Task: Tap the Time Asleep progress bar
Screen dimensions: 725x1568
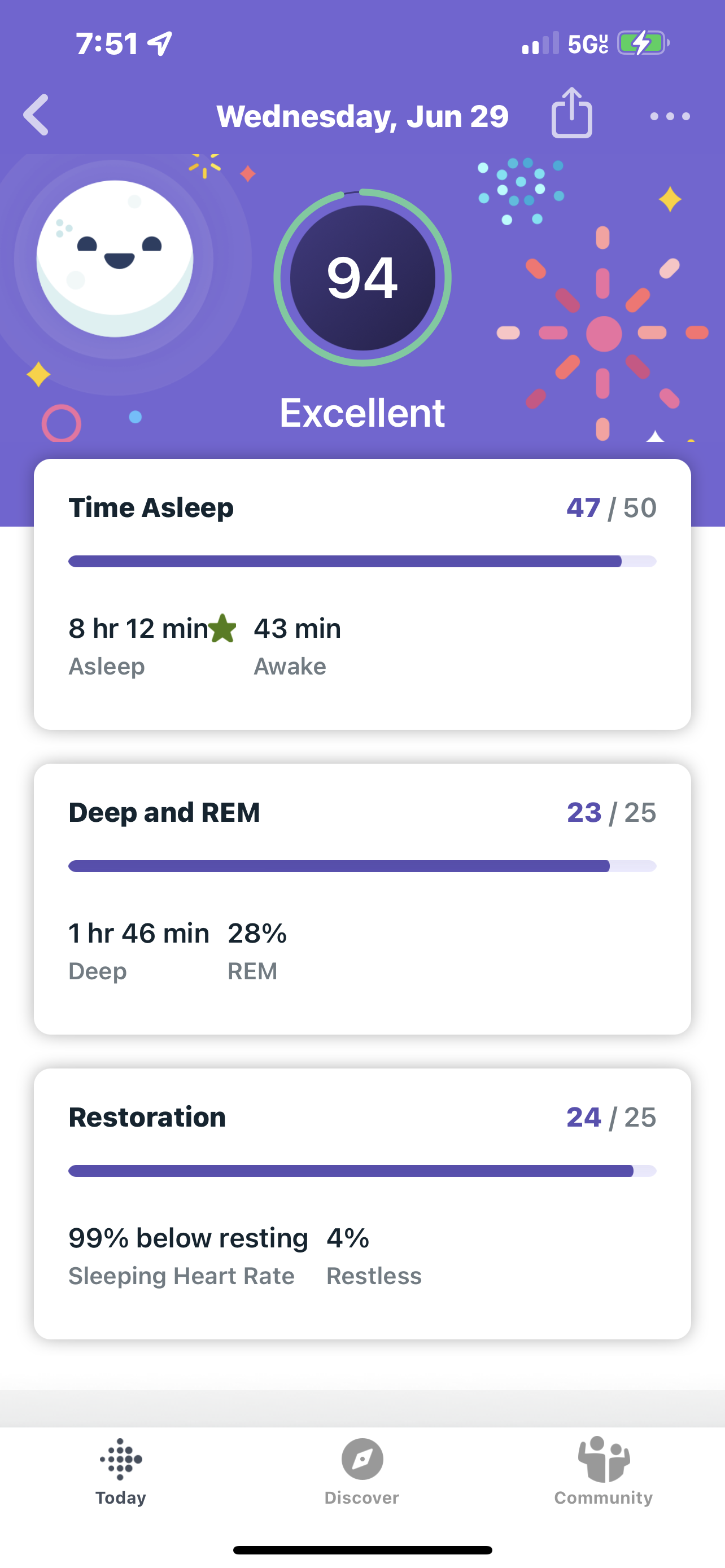Action: [x=362, y=561]
